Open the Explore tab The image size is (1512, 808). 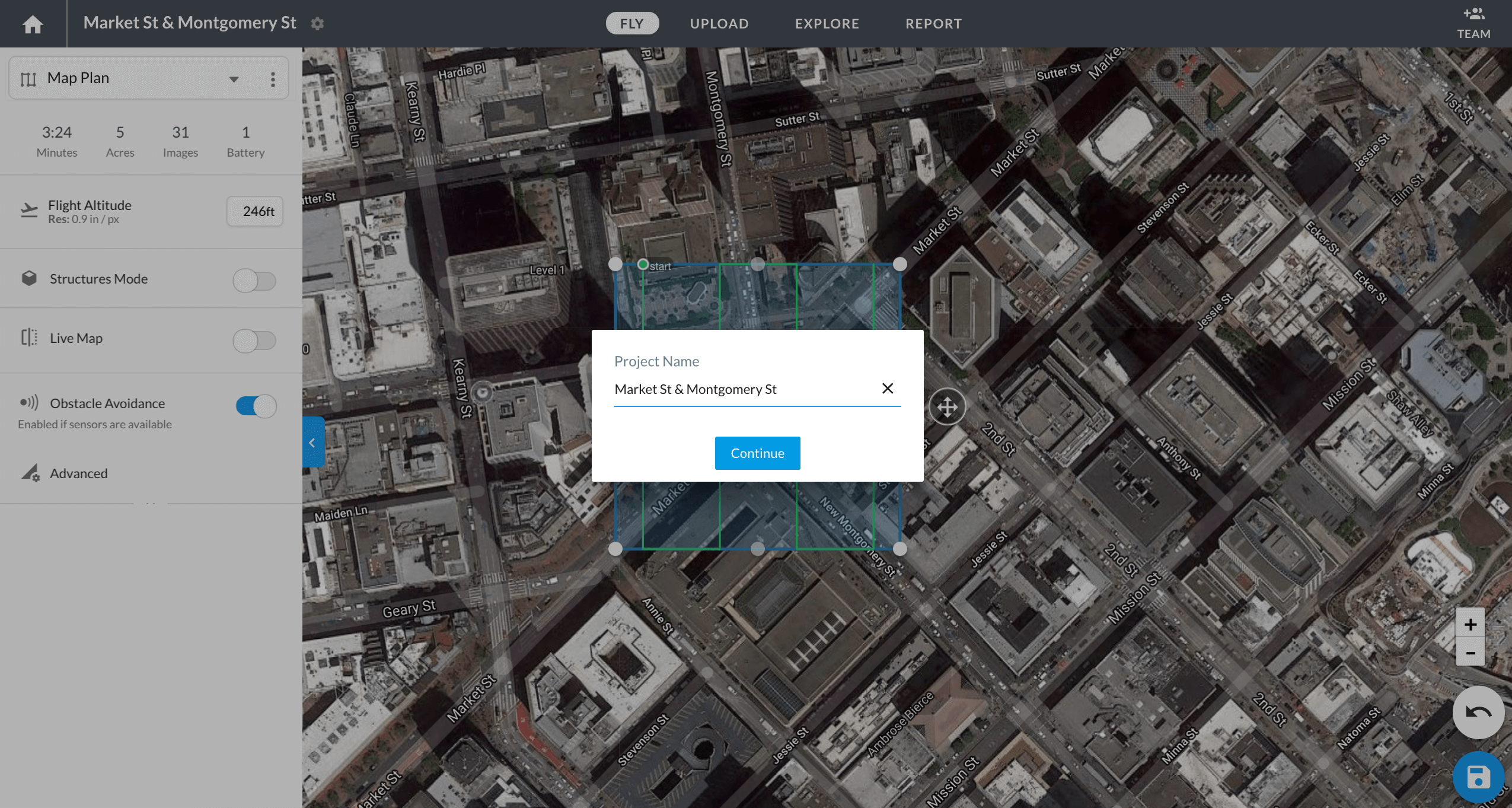point(827,23)
